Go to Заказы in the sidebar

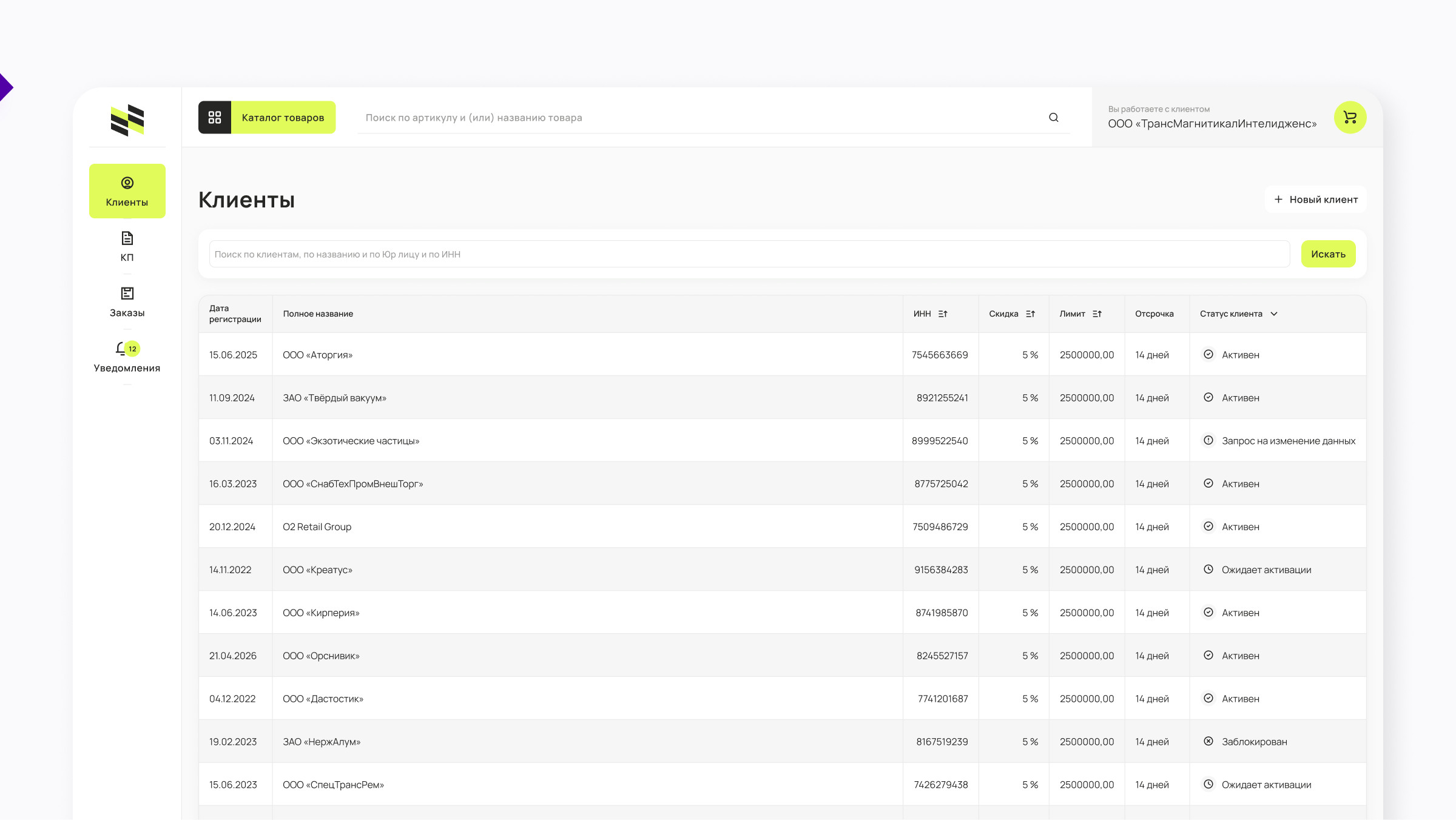[127, 301]
